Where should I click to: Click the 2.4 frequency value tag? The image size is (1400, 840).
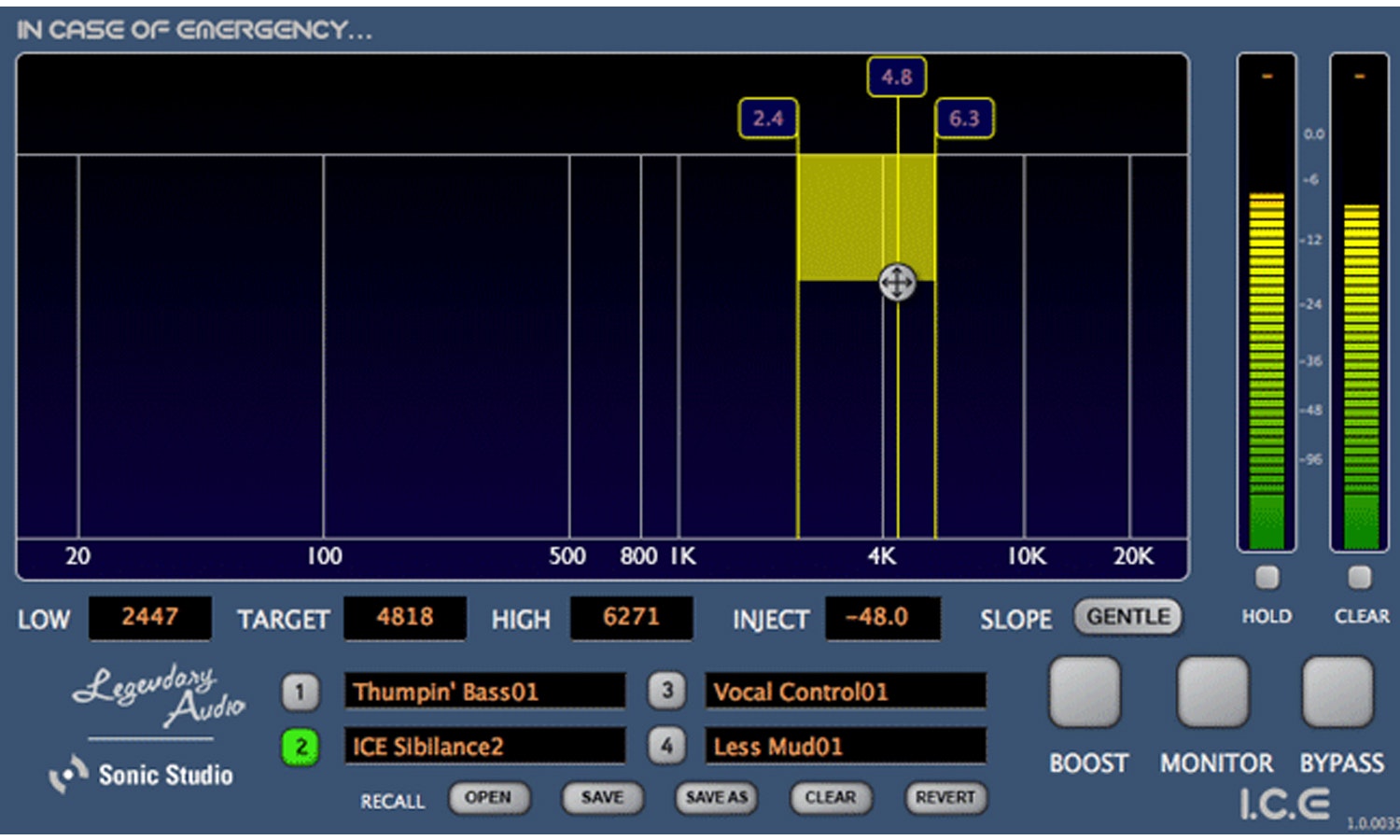tap(768, 117)
